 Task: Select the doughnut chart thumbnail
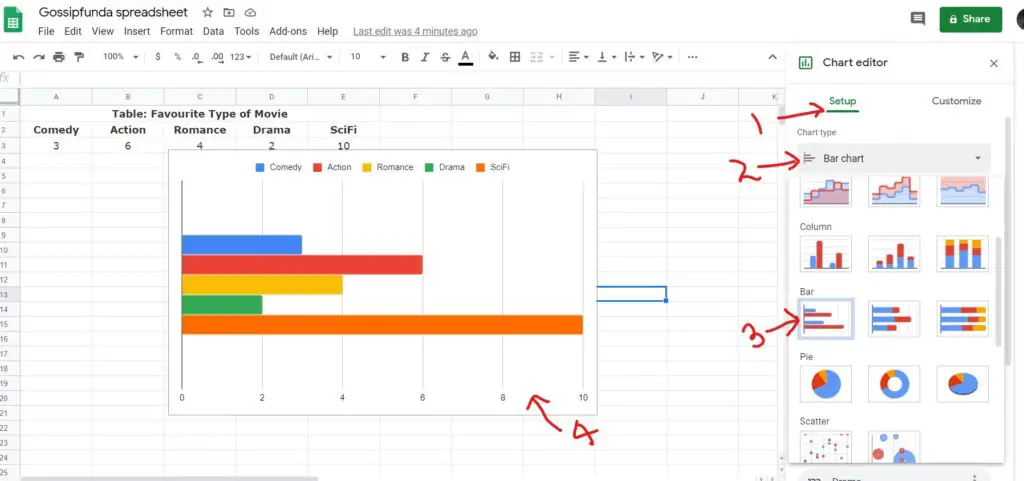[894, 384]
